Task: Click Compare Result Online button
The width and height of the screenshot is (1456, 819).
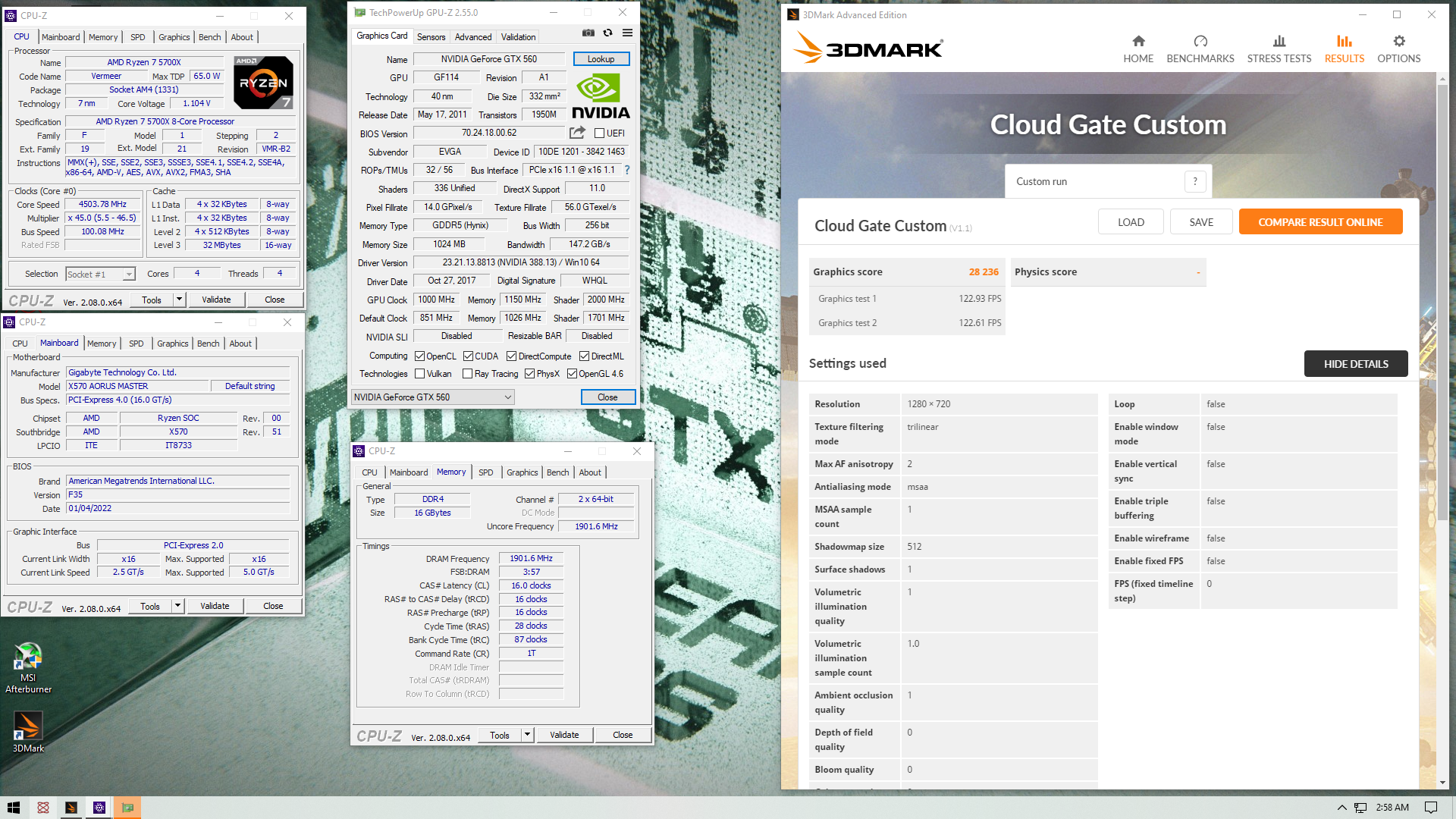Action: pyautogui.click(x=1320, y=222)
